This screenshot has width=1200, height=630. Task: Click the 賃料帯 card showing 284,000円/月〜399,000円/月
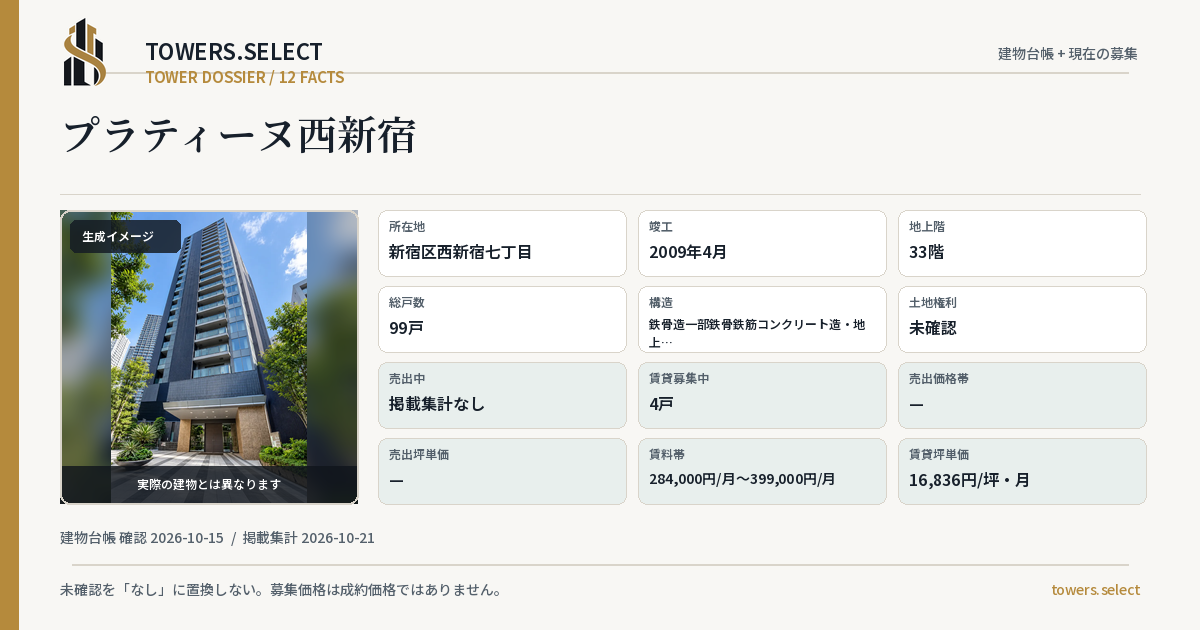coord(762,471)
